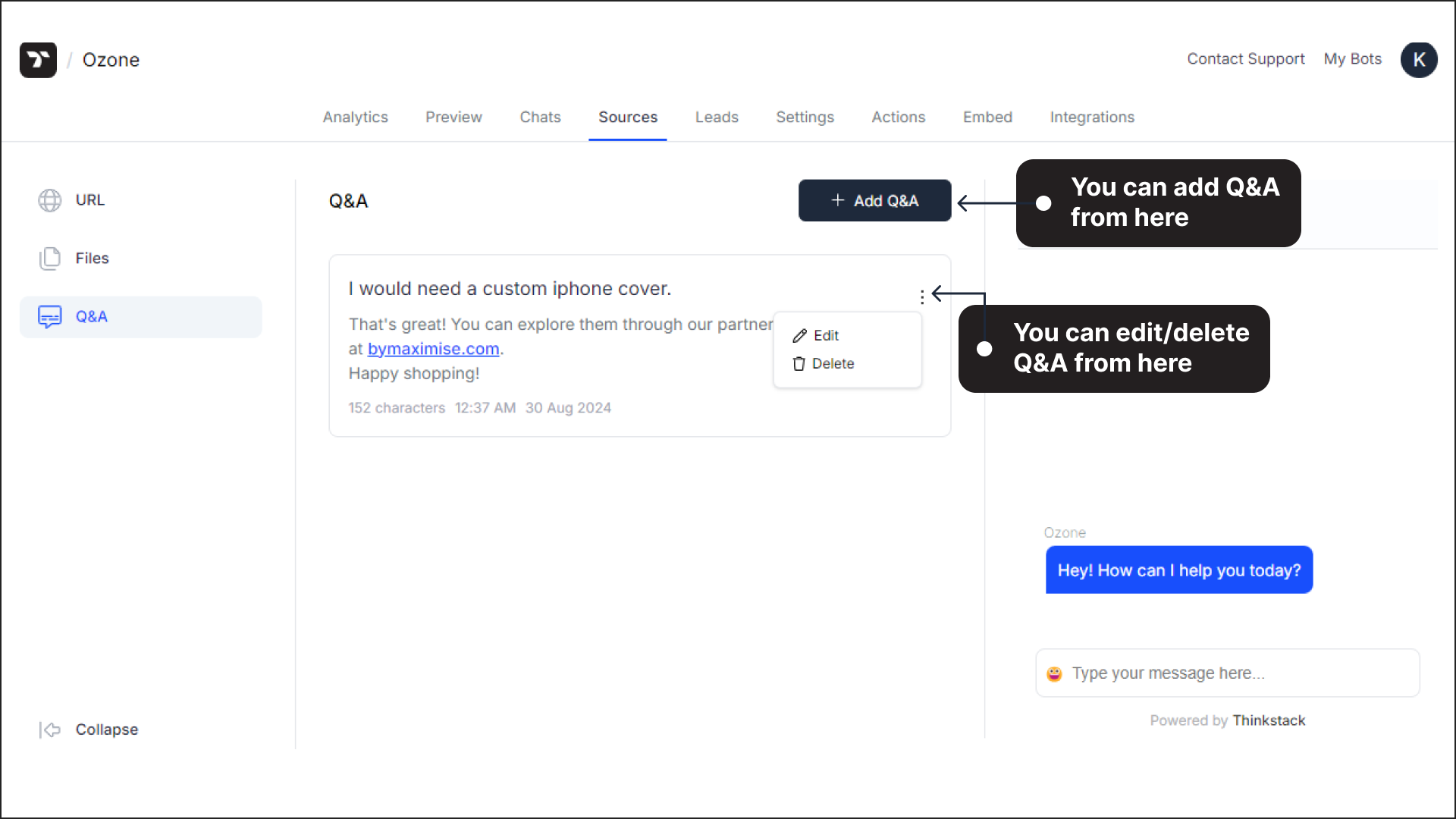Click the Add Q&A button

(x=875, y=201)
